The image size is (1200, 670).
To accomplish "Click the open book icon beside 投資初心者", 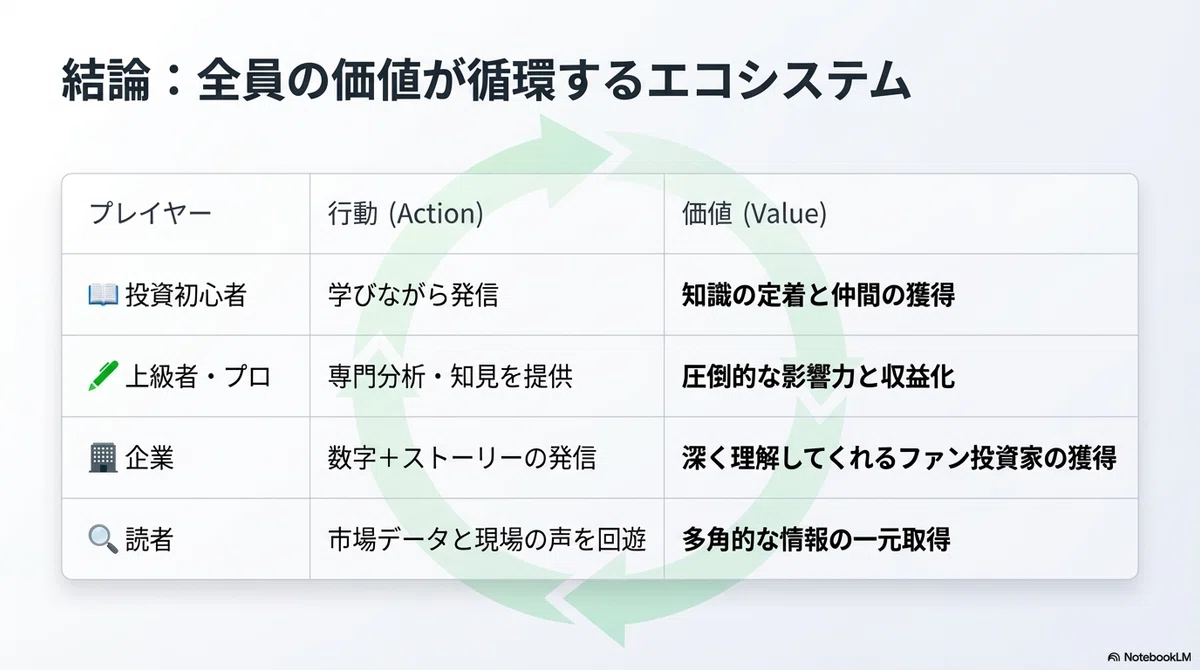I will coord(103,295).
